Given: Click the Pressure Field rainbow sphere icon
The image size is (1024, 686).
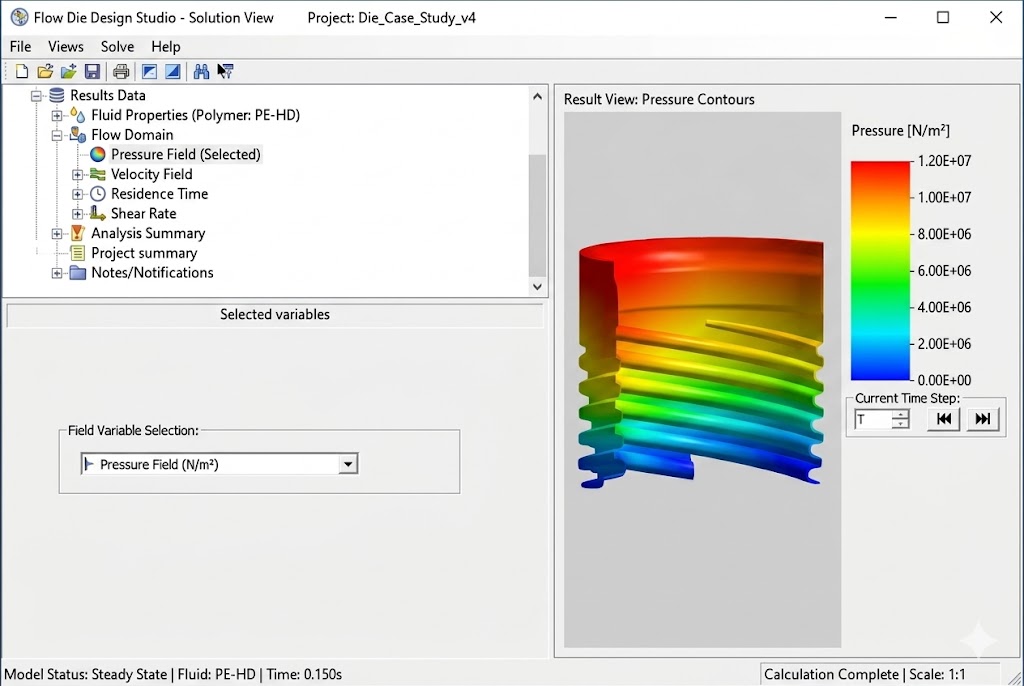Looking at the screenshot, I should point(97,154).
